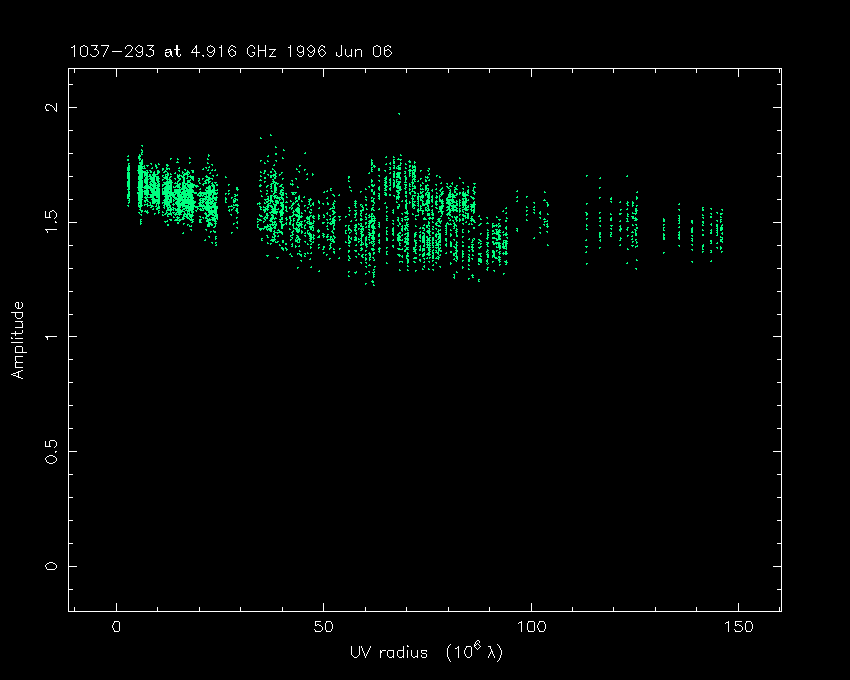Click the isolated outlier point near amplitude 2
This screenshot has height=680, width=850.
coord(399,114)
